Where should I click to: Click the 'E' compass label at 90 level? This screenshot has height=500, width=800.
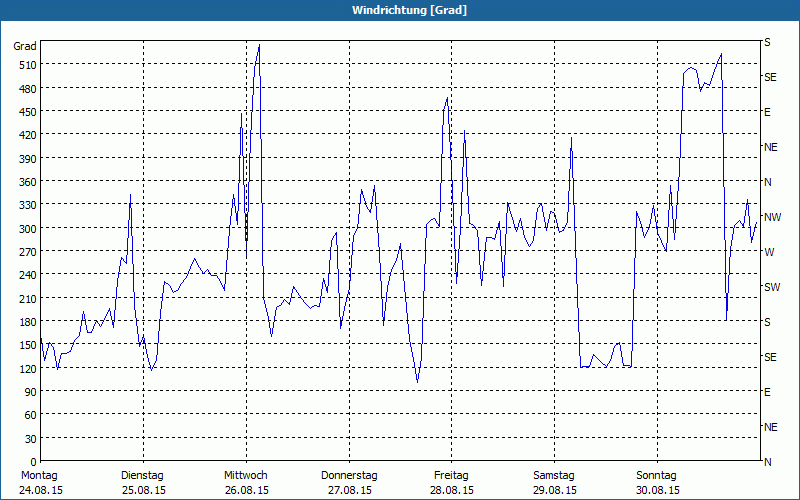[x=767, y=392]
